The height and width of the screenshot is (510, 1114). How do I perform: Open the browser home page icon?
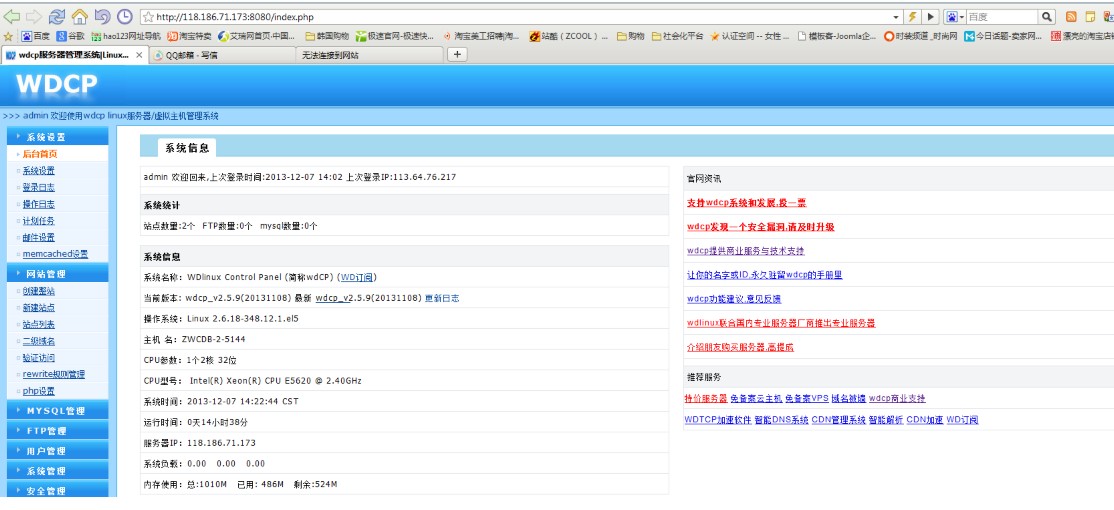click(x=80, y=16)
